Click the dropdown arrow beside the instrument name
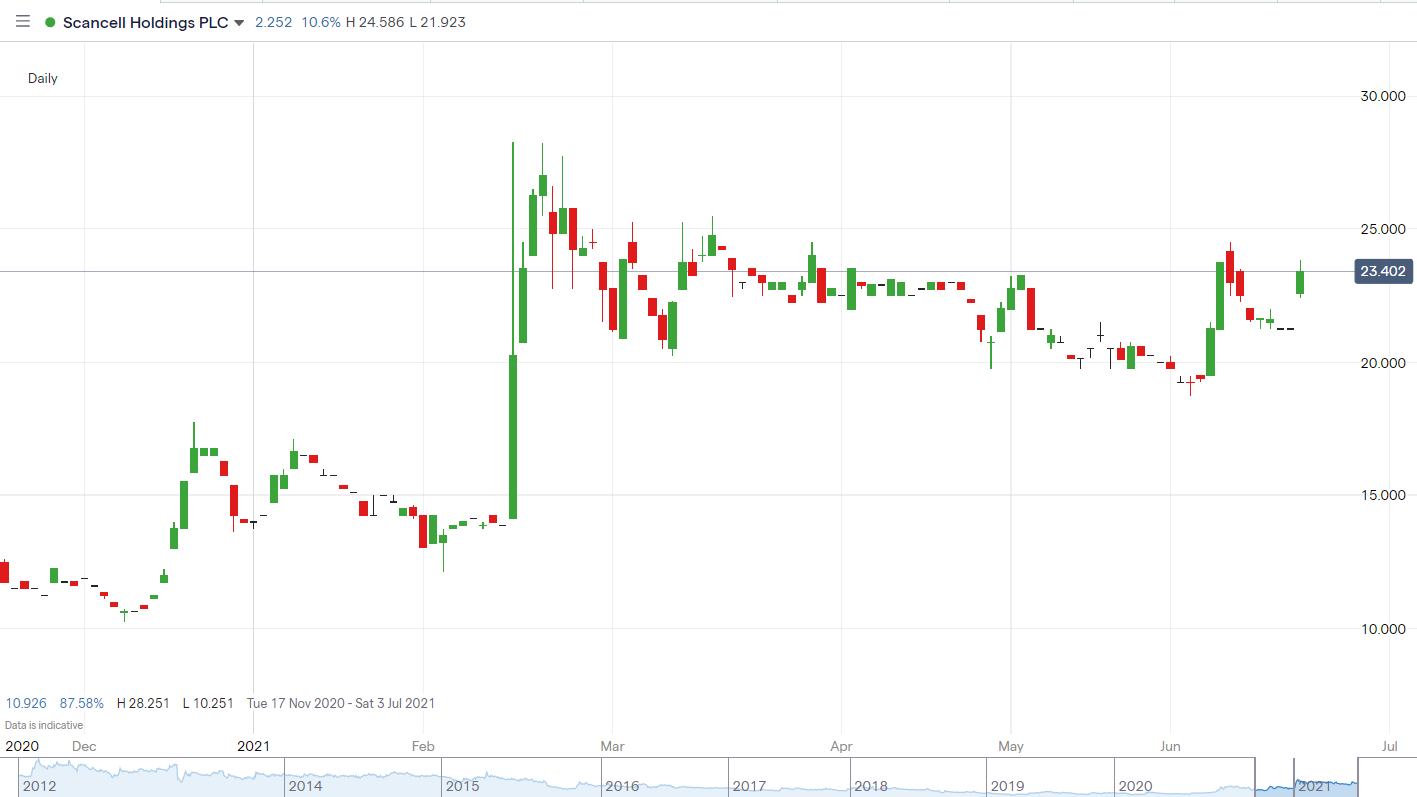 pyautogui.click(x=238, y=22)
